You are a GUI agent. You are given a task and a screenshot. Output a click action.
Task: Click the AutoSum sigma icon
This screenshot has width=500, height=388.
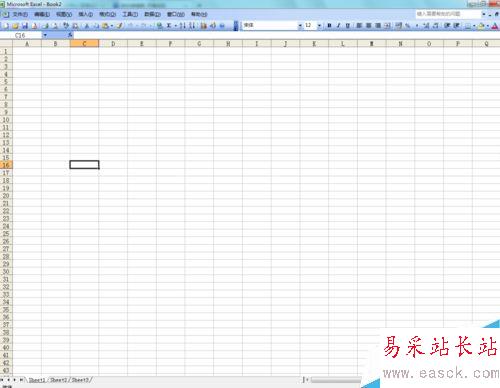tap(169, 26)
